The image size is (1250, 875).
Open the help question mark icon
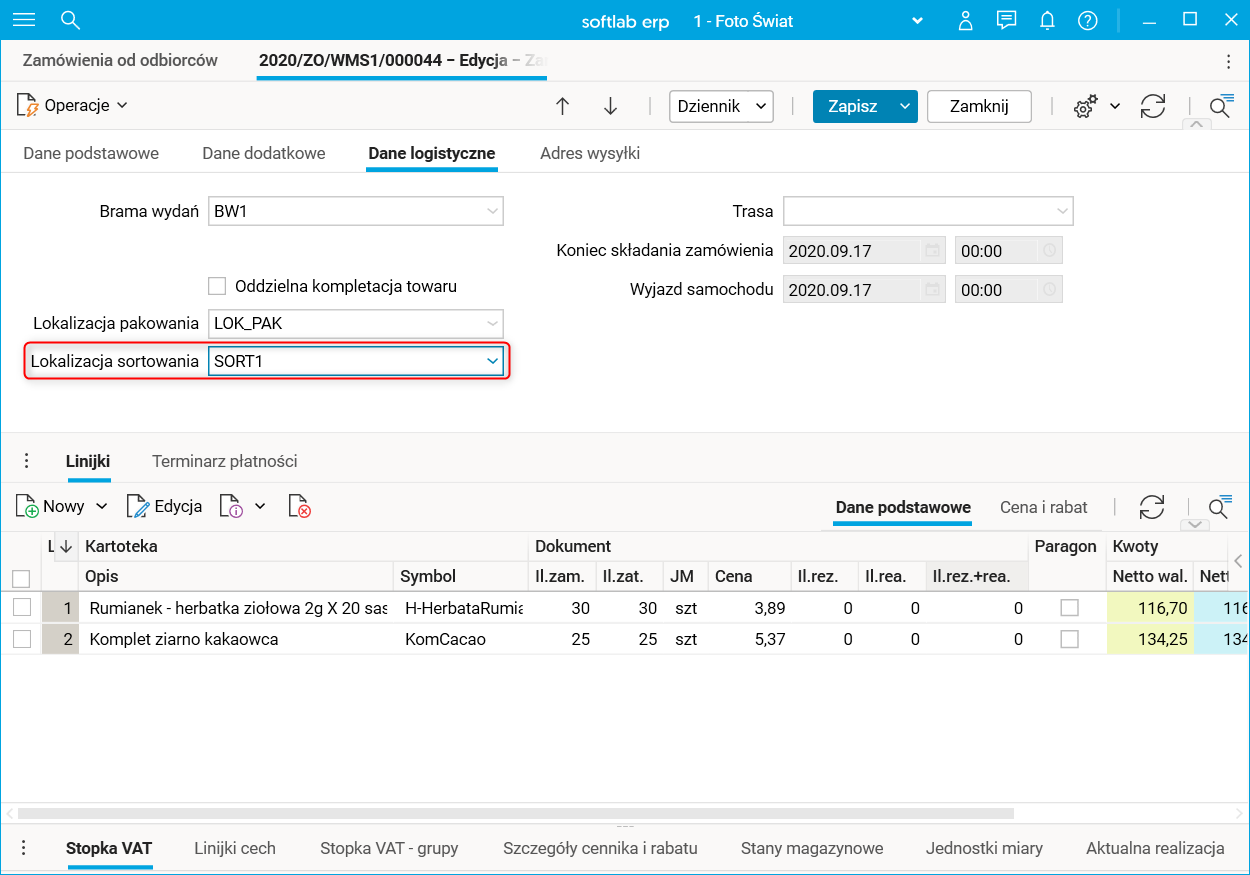pyautogui.click(x=1088, y=20)
